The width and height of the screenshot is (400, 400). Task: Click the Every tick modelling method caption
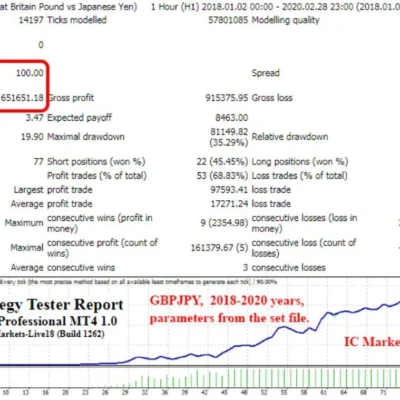coord(139,282)
